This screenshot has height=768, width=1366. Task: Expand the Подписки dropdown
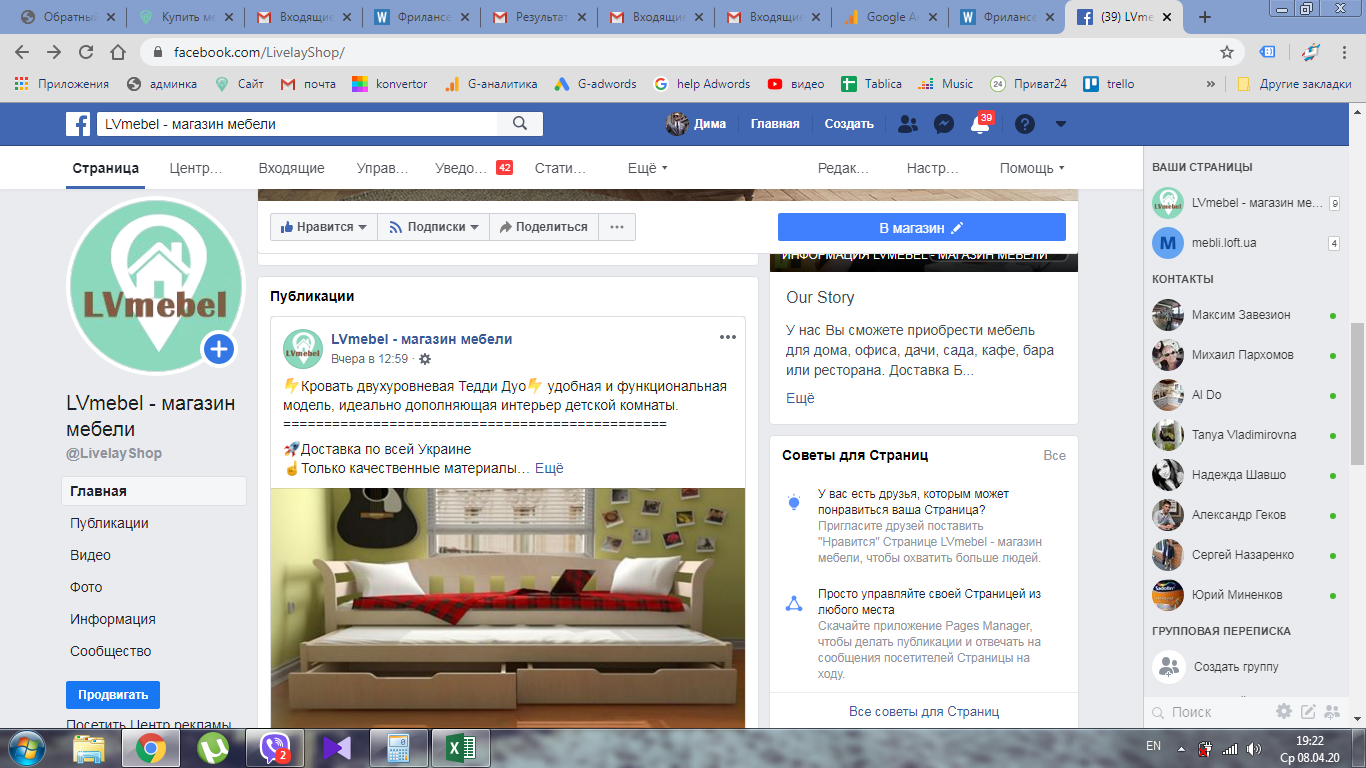(x=434, y=227)
